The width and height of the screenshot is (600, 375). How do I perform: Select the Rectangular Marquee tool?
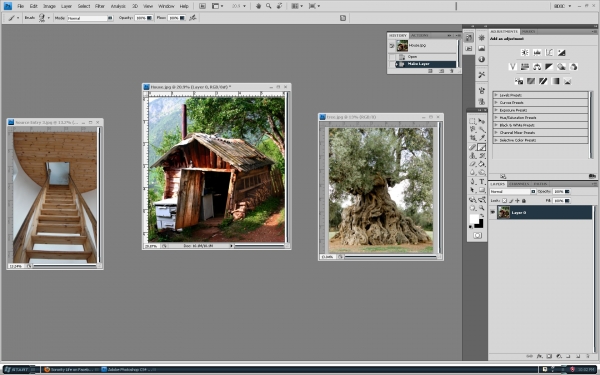coord(473,121)
